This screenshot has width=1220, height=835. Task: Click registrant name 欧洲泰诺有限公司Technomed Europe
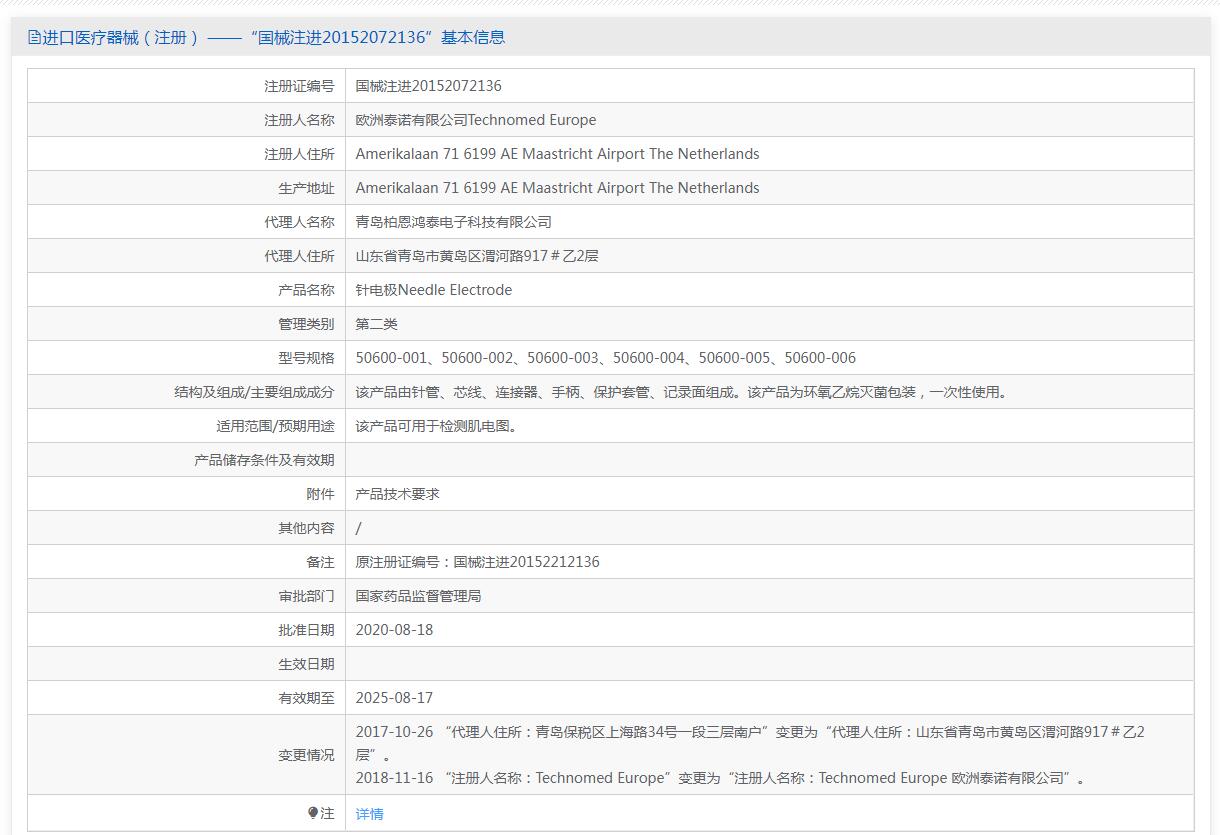(475, 120)
